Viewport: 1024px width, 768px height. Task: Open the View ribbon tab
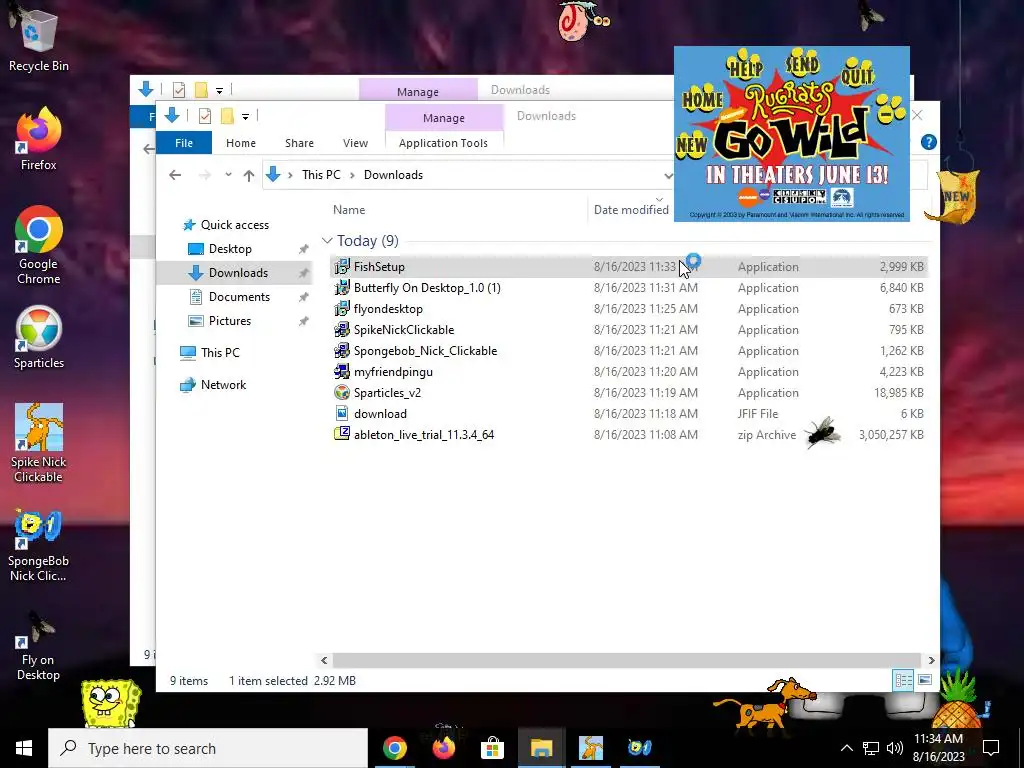click(x=355, y=142)
